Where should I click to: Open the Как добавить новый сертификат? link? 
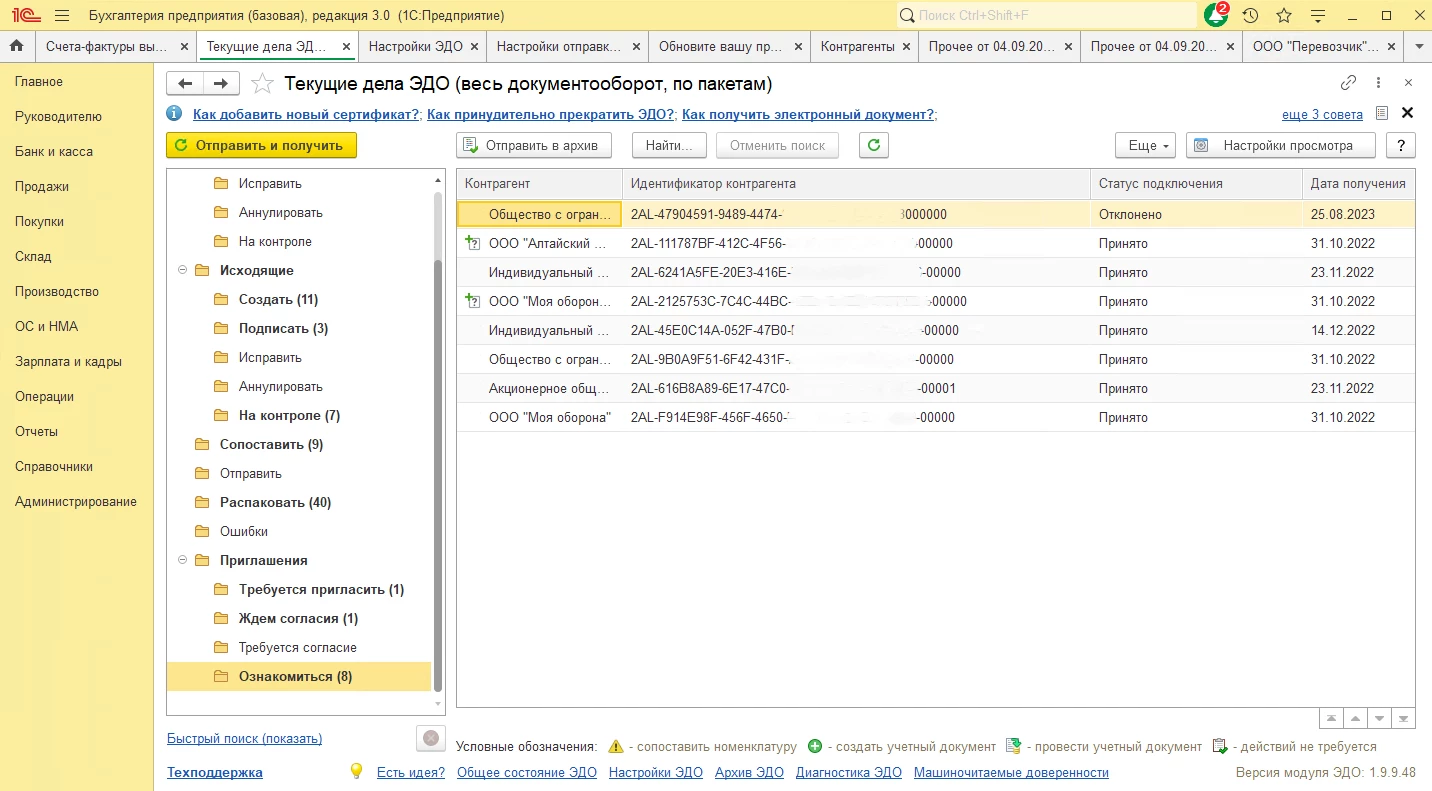(306, 115)
